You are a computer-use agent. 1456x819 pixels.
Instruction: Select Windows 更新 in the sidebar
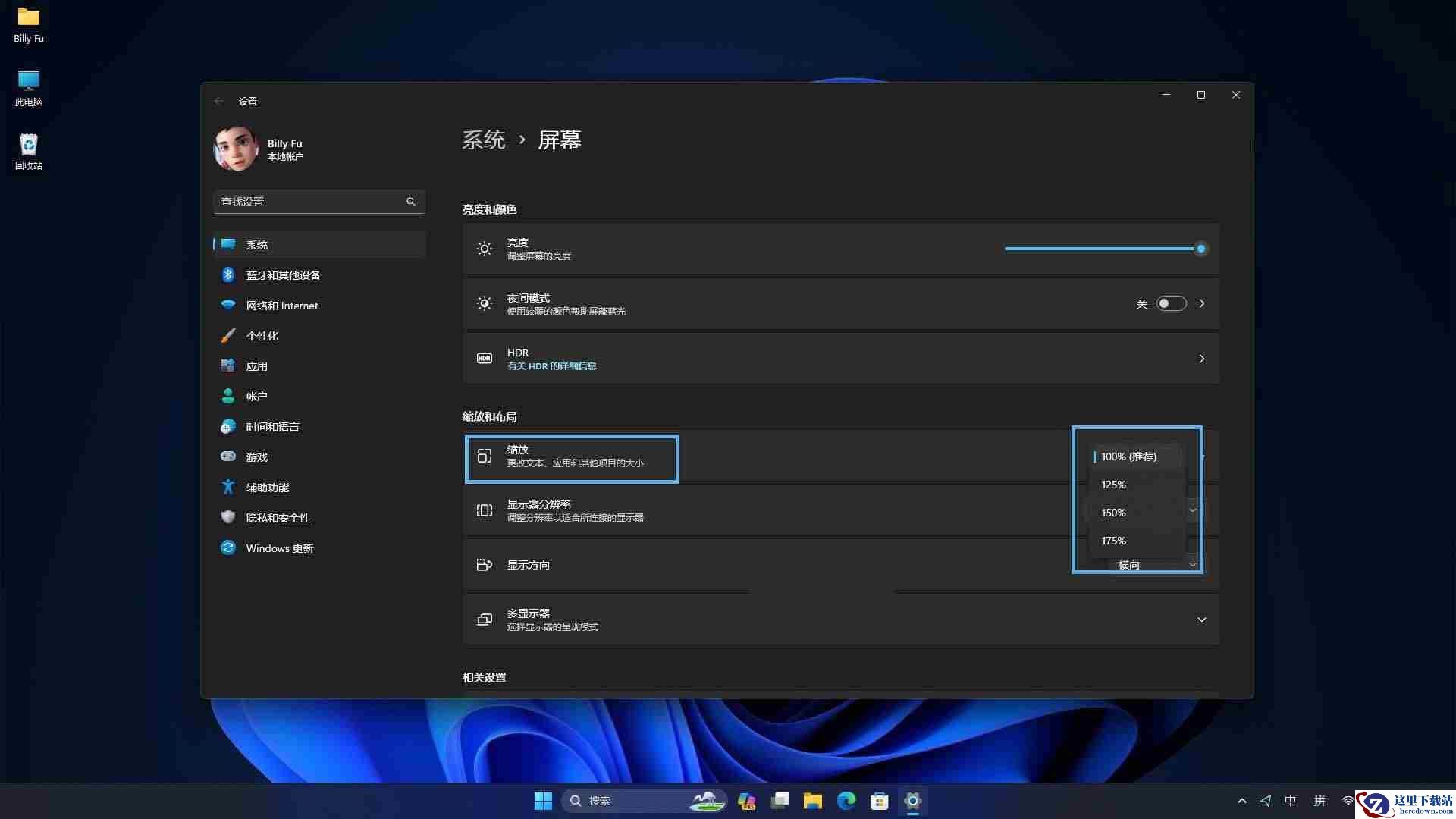coord(319,548)
